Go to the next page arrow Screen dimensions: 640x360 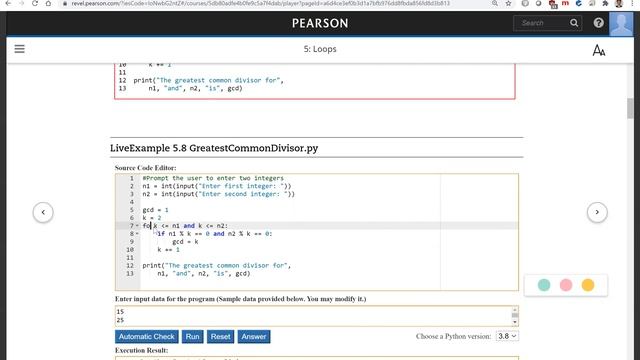coord(597,212)
